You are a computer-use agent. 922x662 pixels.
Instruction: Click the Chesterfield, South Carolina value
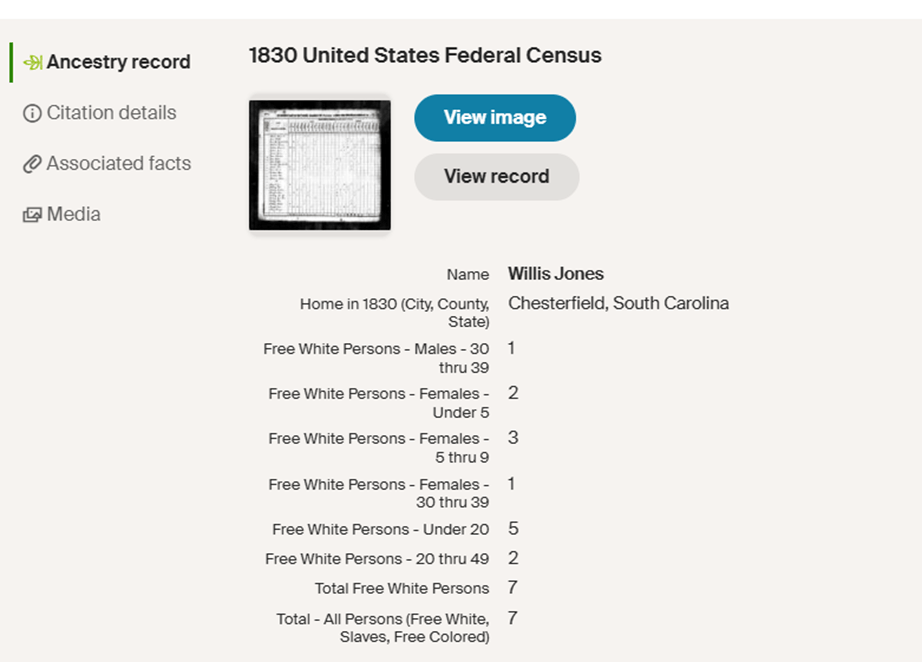(618, 303)
